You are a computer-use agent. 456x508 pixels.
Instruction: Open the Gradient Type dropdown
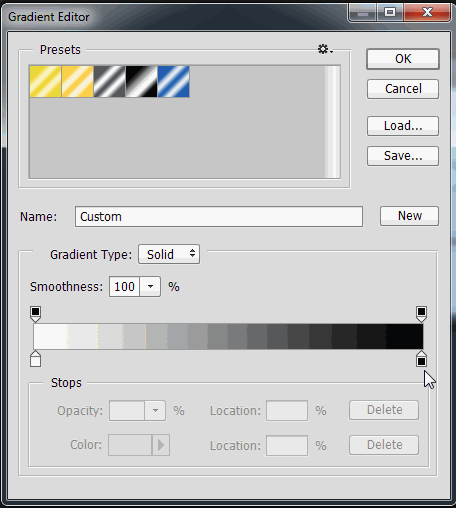[169, 254]
